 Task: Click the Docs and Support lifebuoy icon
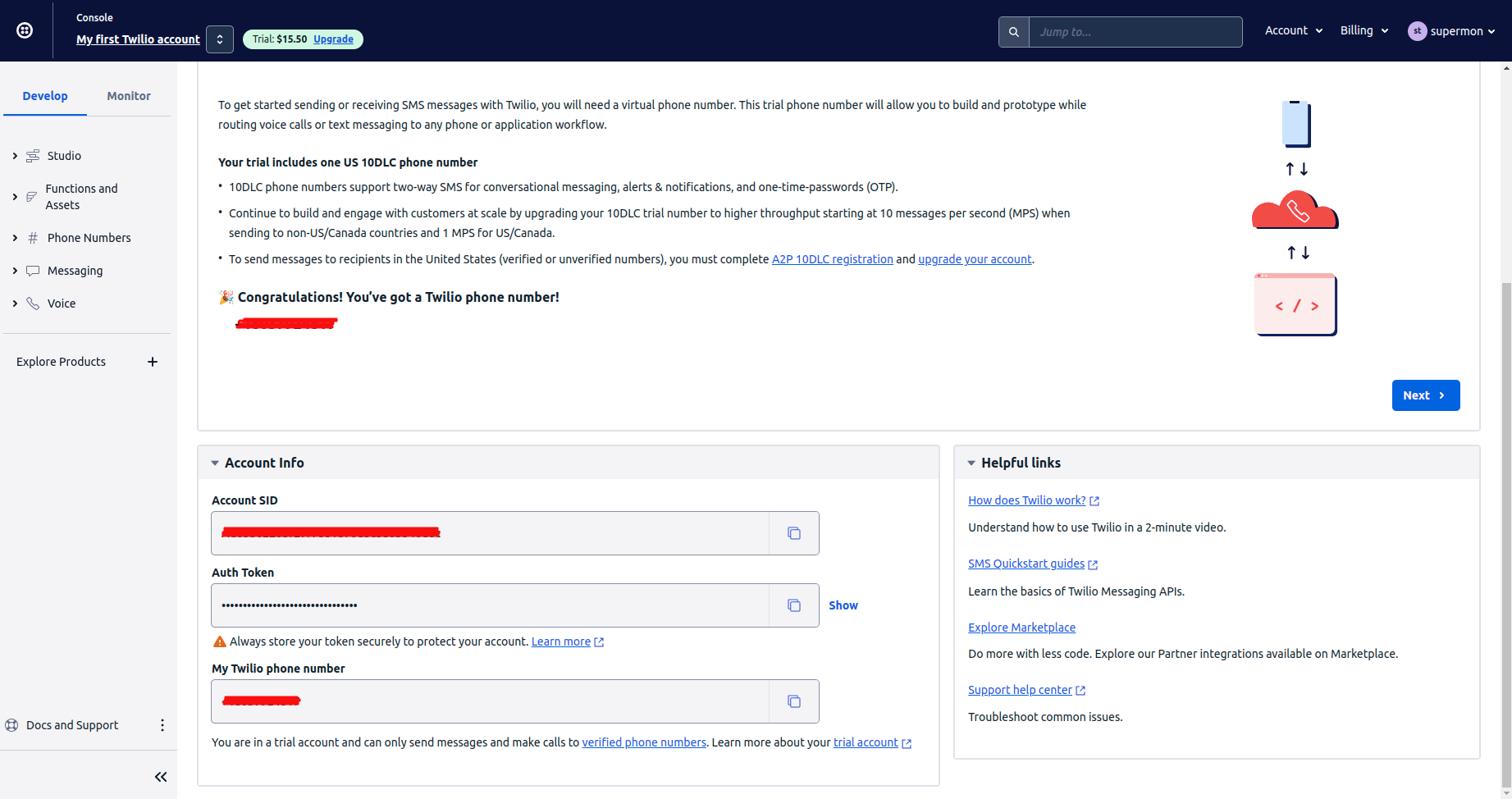click(x=11, y=725)
